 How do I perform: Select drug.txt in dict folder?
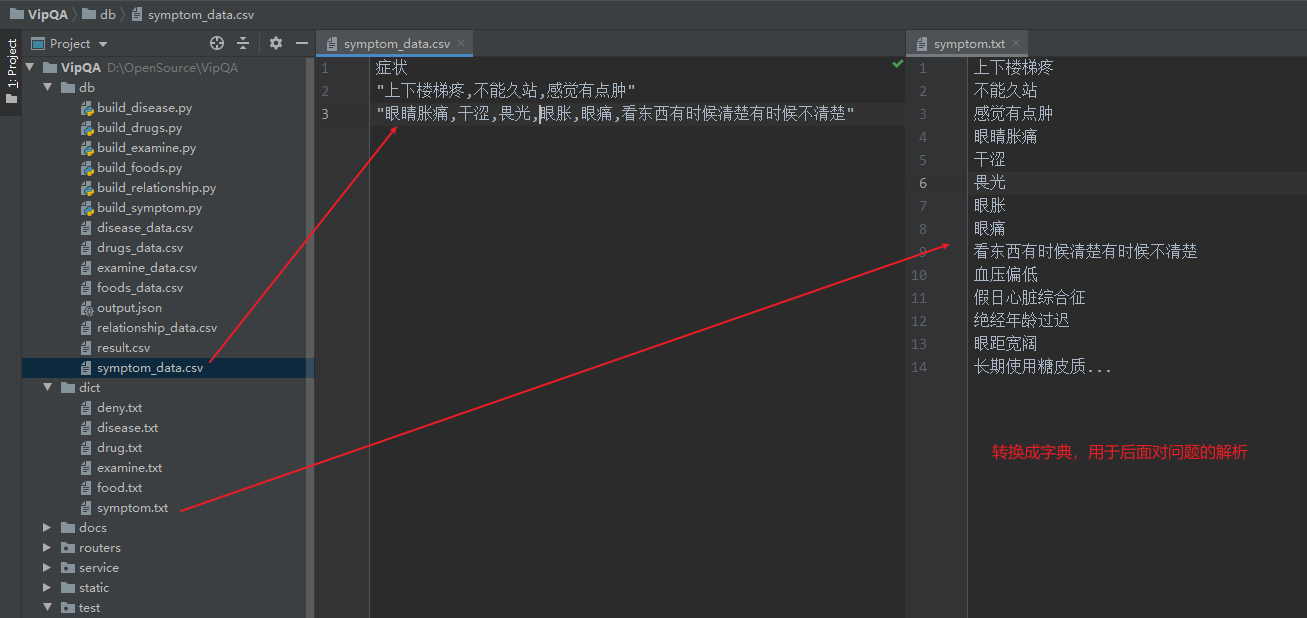point(119,448)
